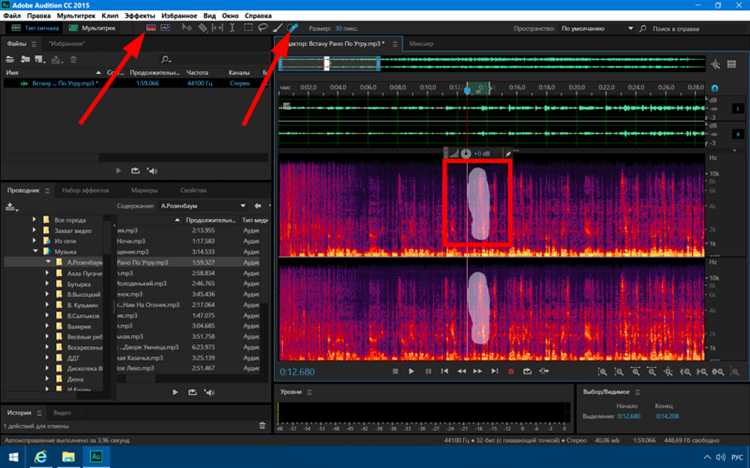Open the Файл menu

tap(12, 16)
